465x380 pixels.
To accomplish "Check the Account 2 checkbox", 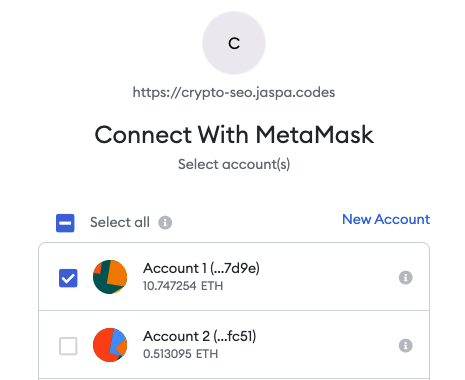I will tap(68, 346).
